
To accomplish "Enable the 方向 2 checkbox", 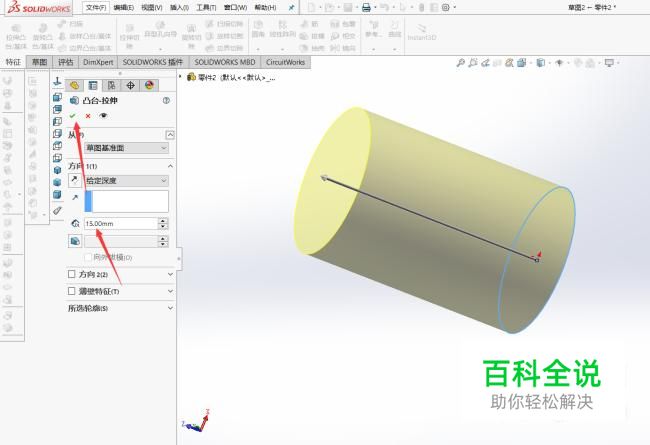I will [71, 274].
